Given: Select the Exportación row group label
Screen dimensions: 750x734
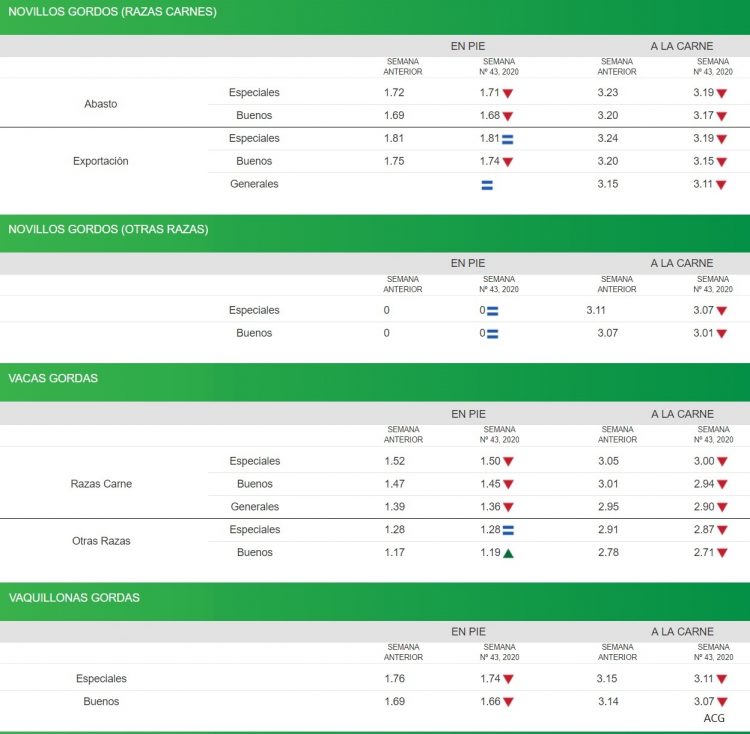Looking at the screenshot, I should click(101, 161).
